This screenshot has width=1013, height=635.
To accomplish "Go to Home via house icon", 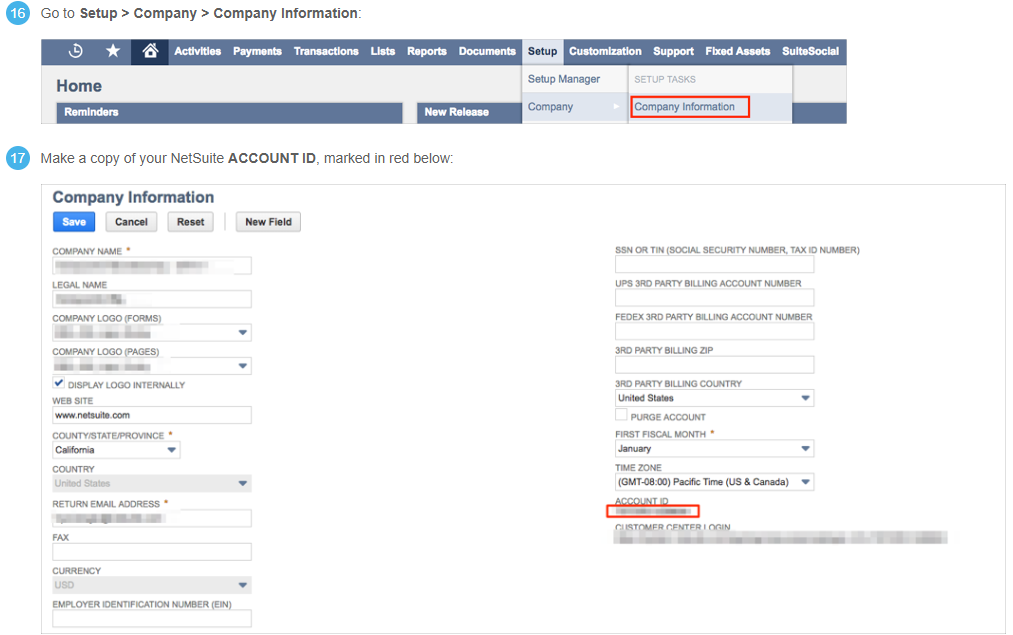I will [x=150, y=52].
